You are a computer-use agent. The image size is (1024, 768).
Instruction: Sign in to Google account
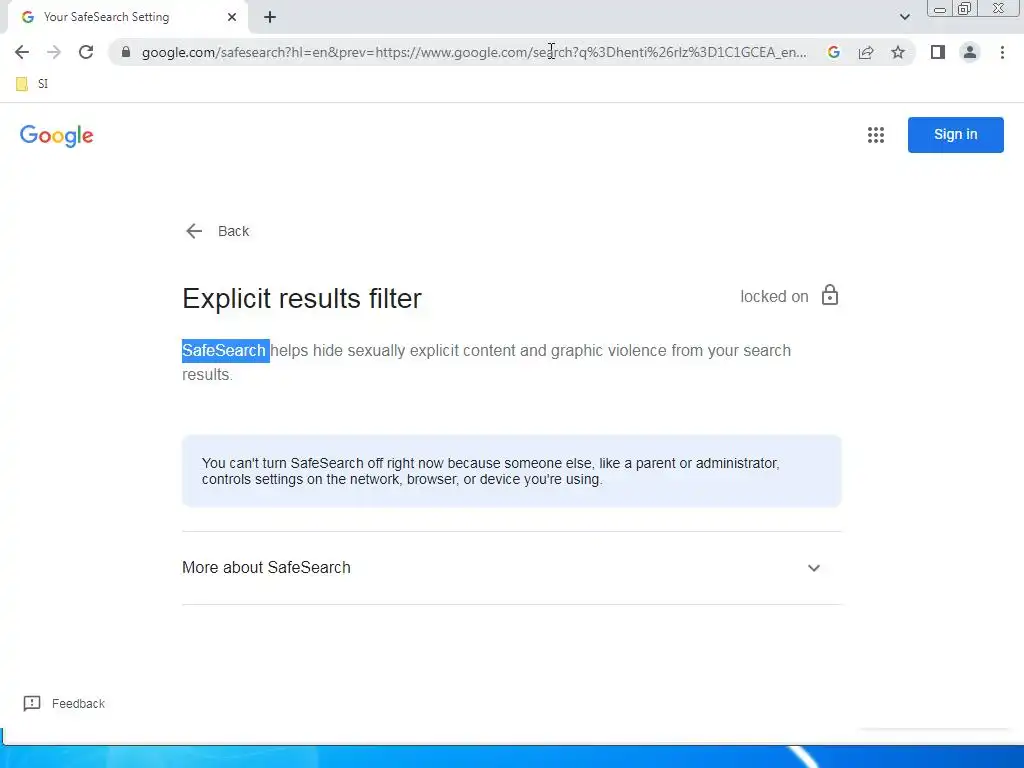click(x=955, y=135)
